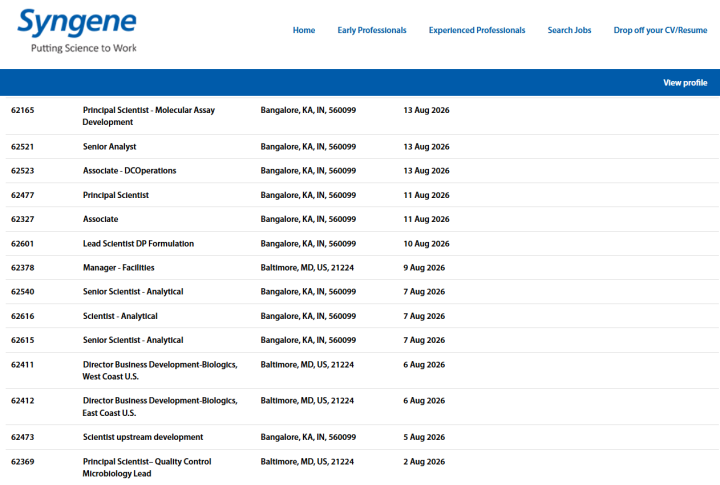The width and height of the screenshot is (720, 485).
Task: Open Senior Scientist - Analytical job 62540 title
Action: tap(133, 292)
